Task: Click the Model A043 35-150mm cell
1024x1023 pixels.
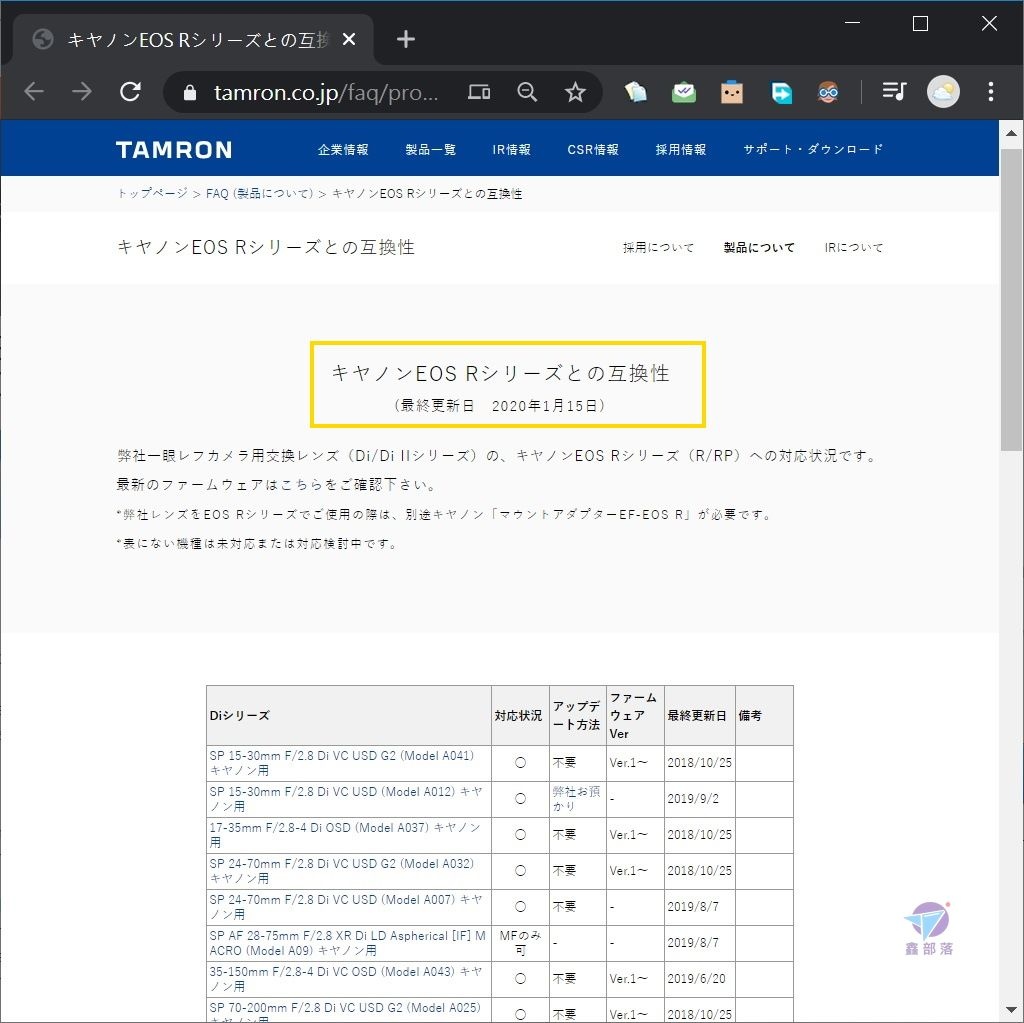Action: 349,979
